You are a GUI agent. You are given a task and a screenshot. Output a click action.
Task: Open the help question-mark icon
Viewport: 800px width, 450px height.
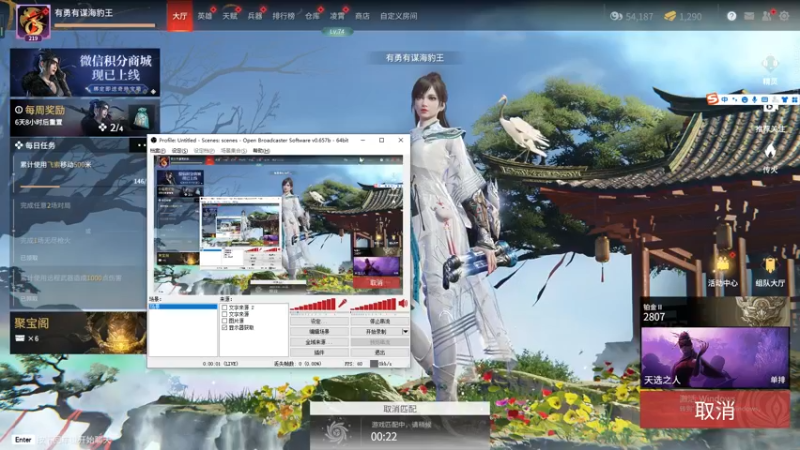click(731, 16)
